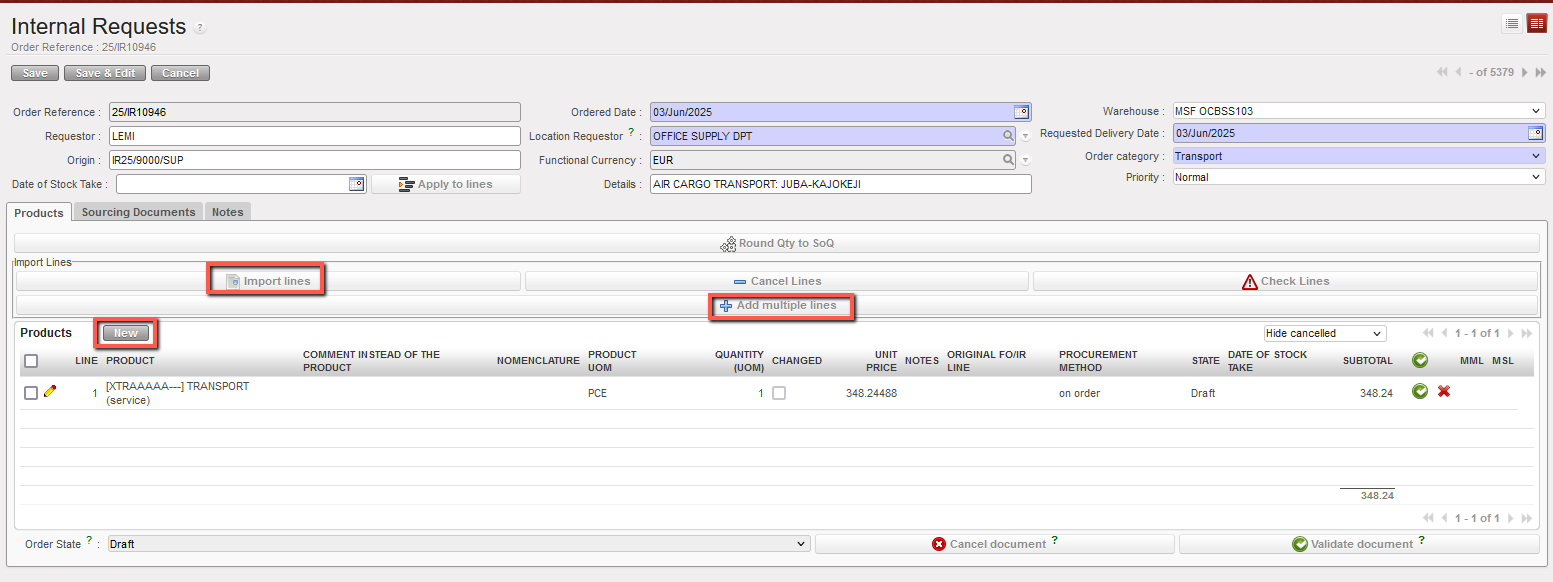Toggle the select-all checkbox in the table header
The image size is (1553, 582).
tap(31, 361)
